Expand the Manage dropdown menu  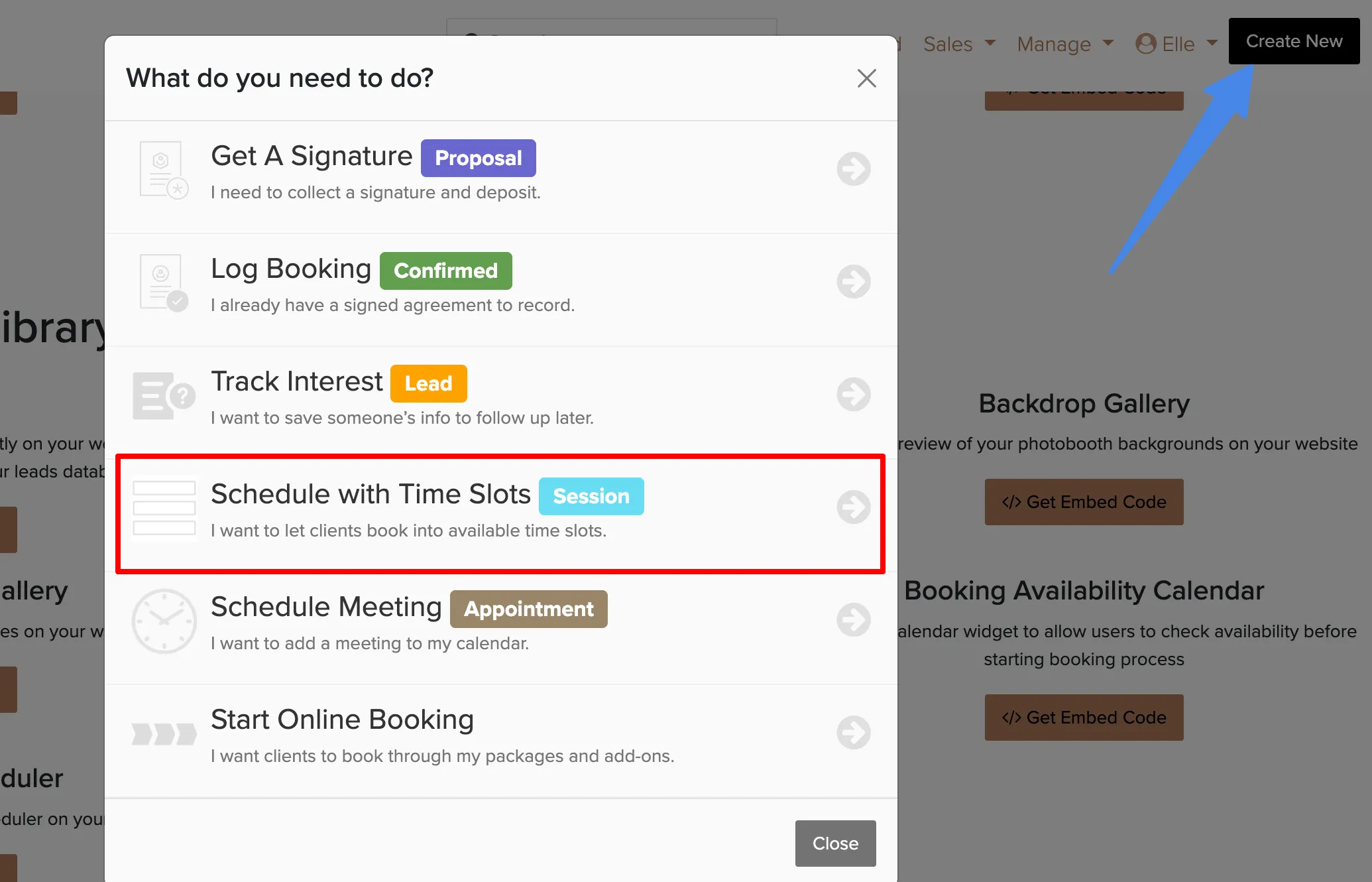click(x=1064, y=44)
